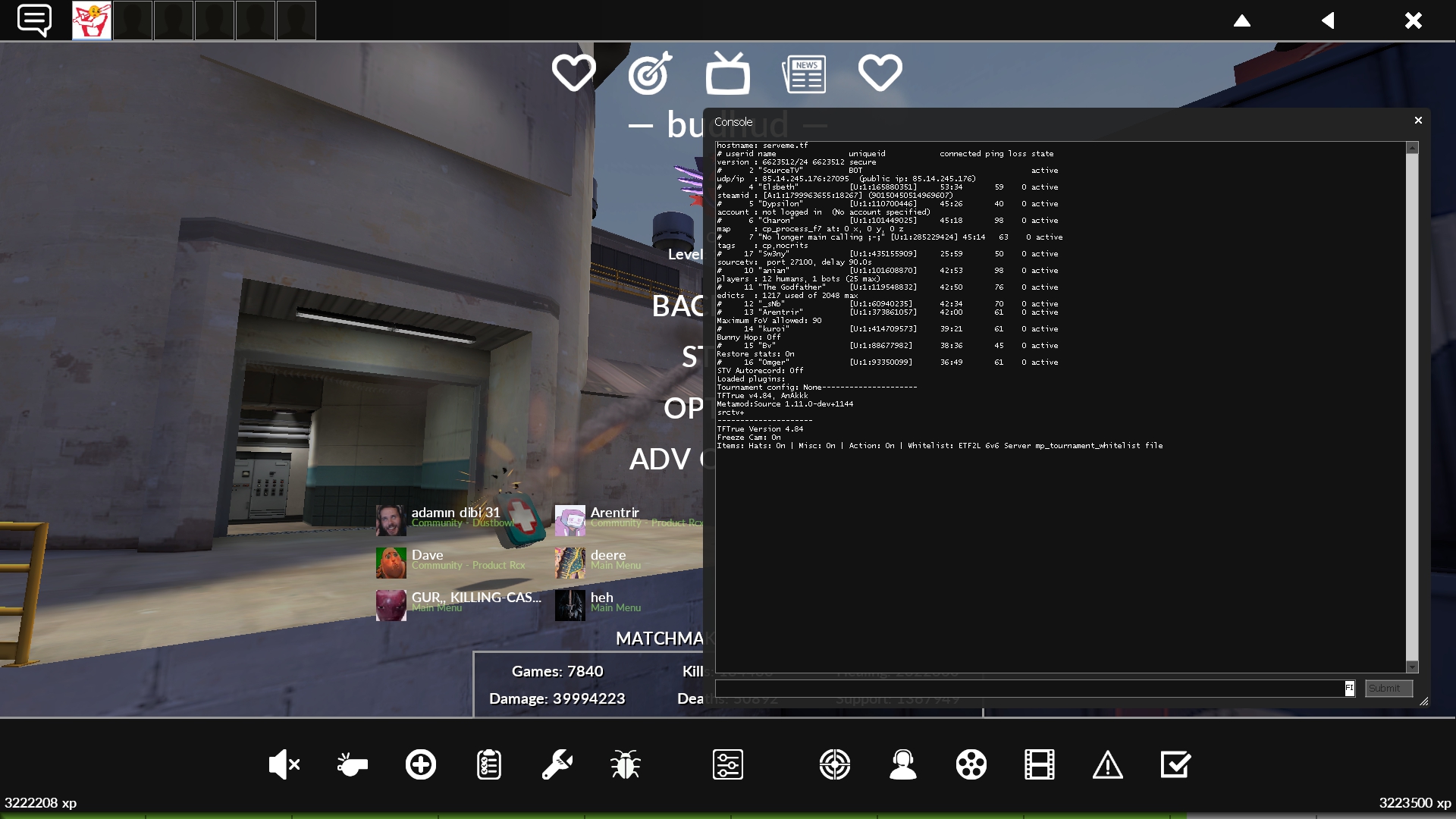Click the console command input field
Image resolution: width=1456 pixels, height=819 pixels.
(1031, 688)
